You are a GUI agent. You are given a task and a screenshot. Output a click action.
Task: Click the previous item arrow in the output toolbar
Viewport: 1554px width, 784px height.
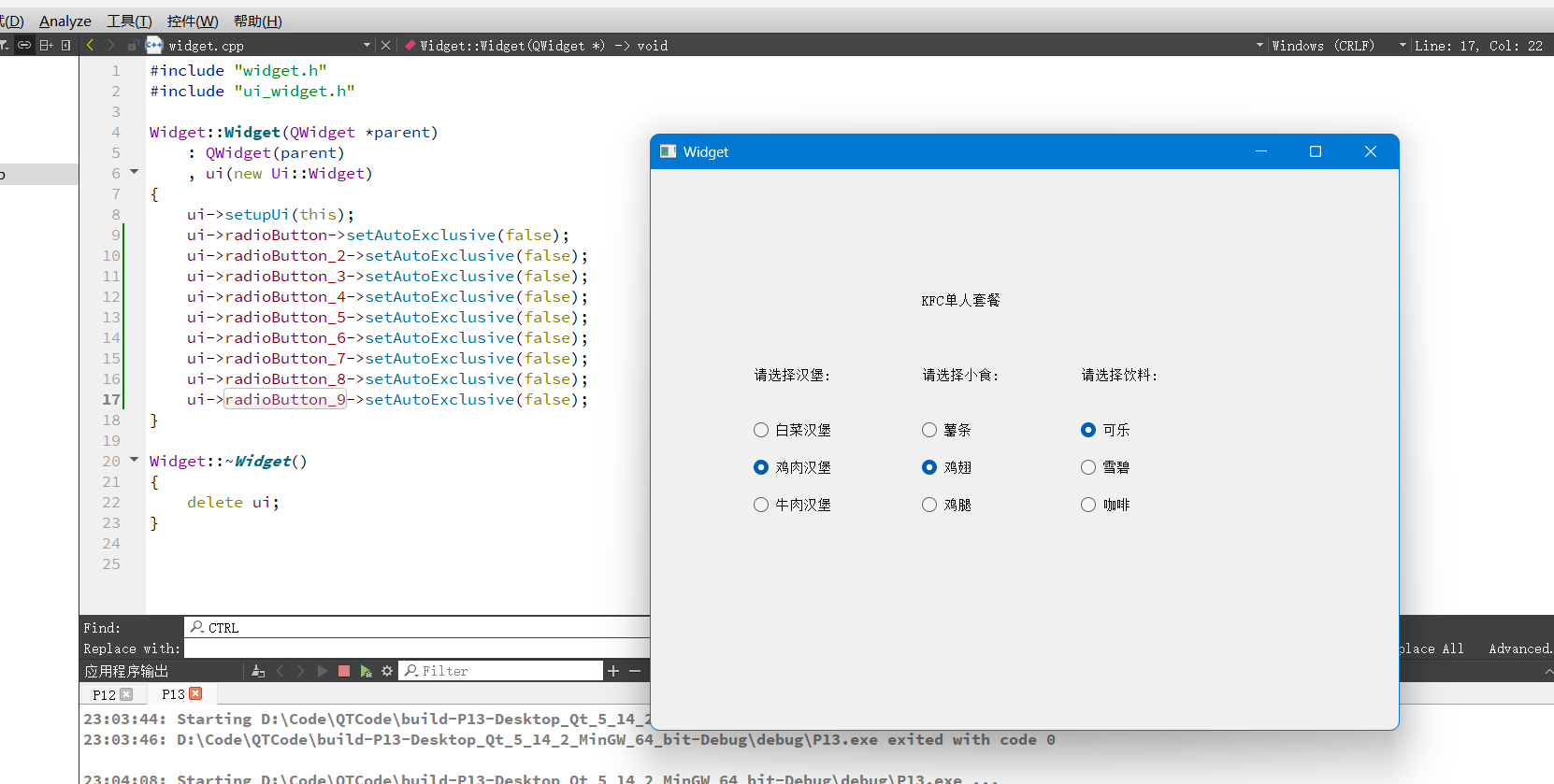tap(280, 671)
